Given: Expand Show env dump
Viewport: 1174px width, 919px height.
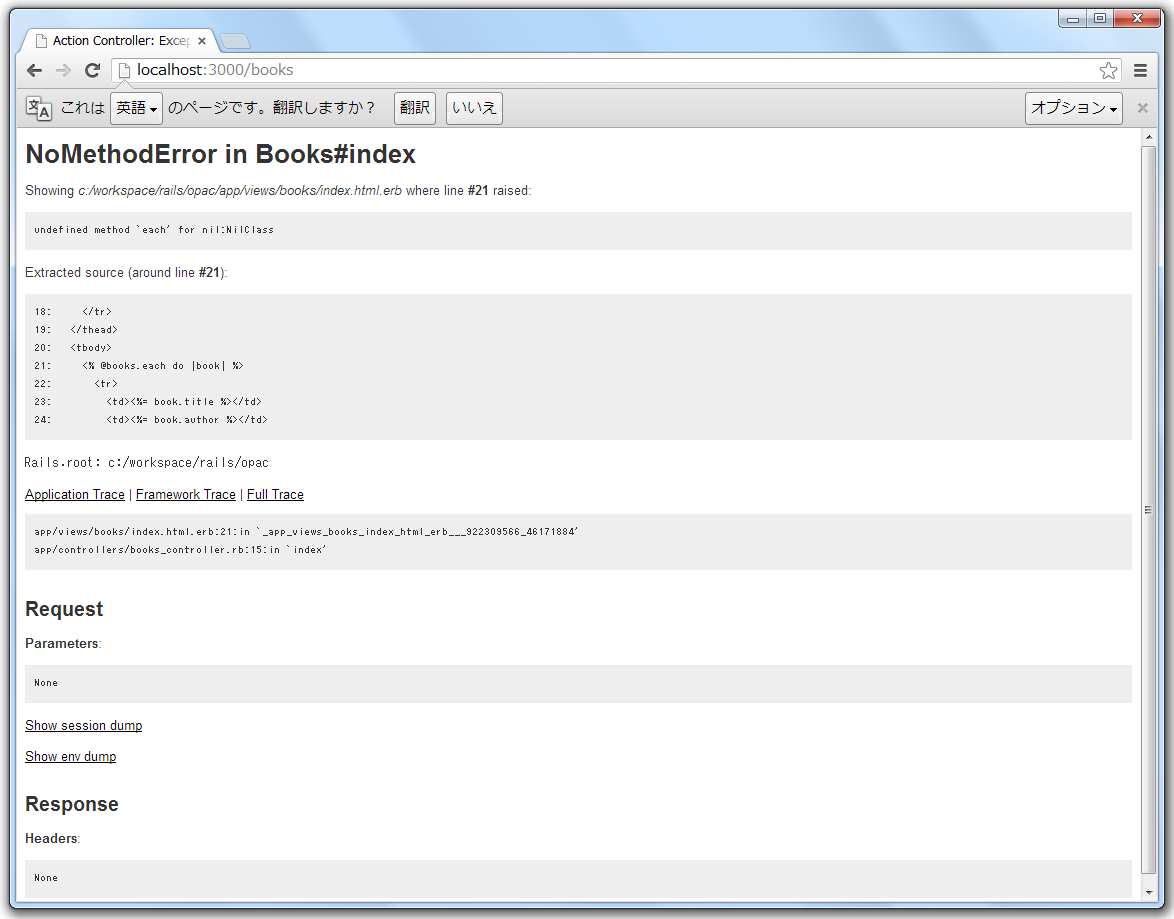Looking at the screenshot, I should 70,756.
